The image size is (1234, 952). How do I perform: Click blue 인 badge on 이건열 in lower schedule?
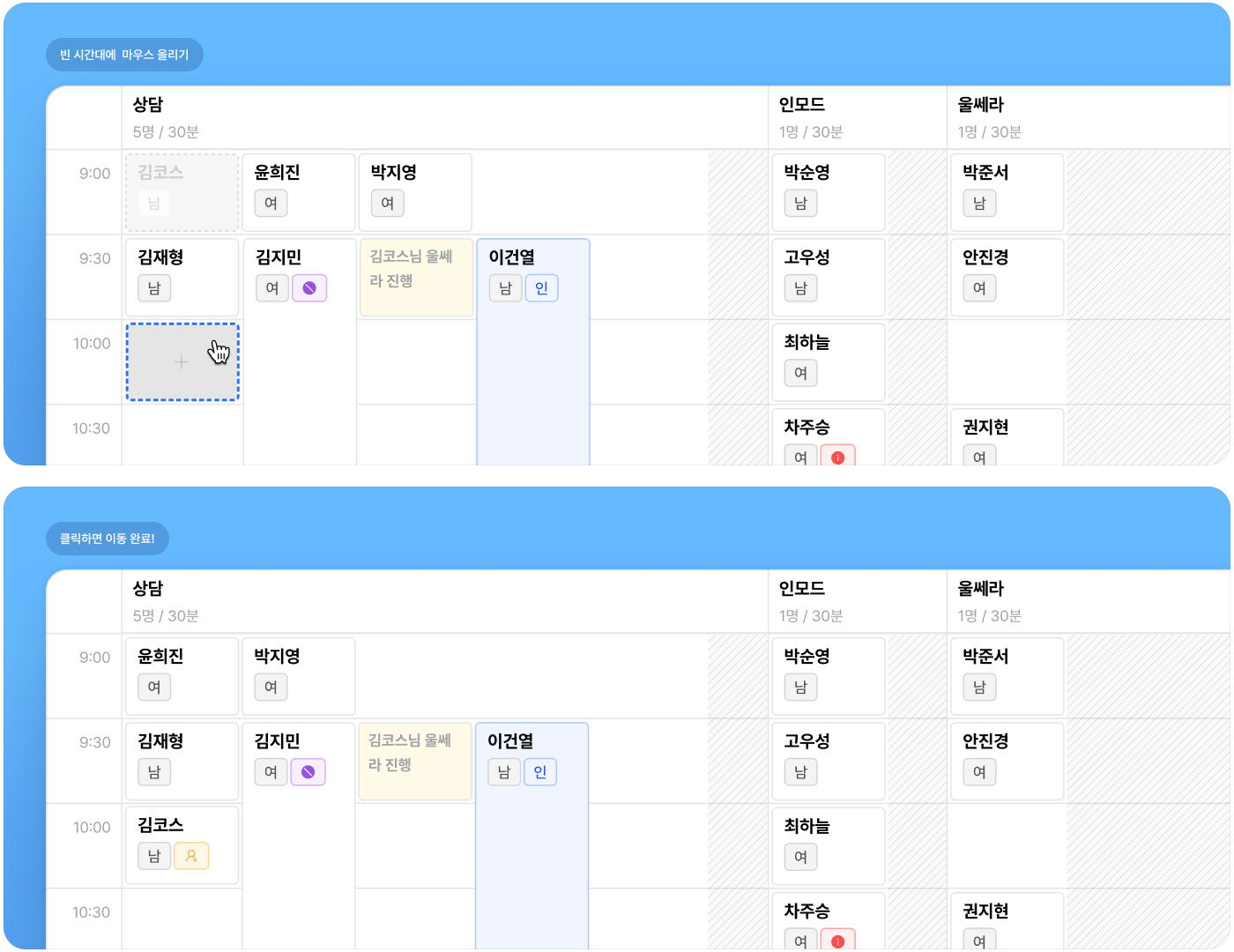(x=539, y=772)
